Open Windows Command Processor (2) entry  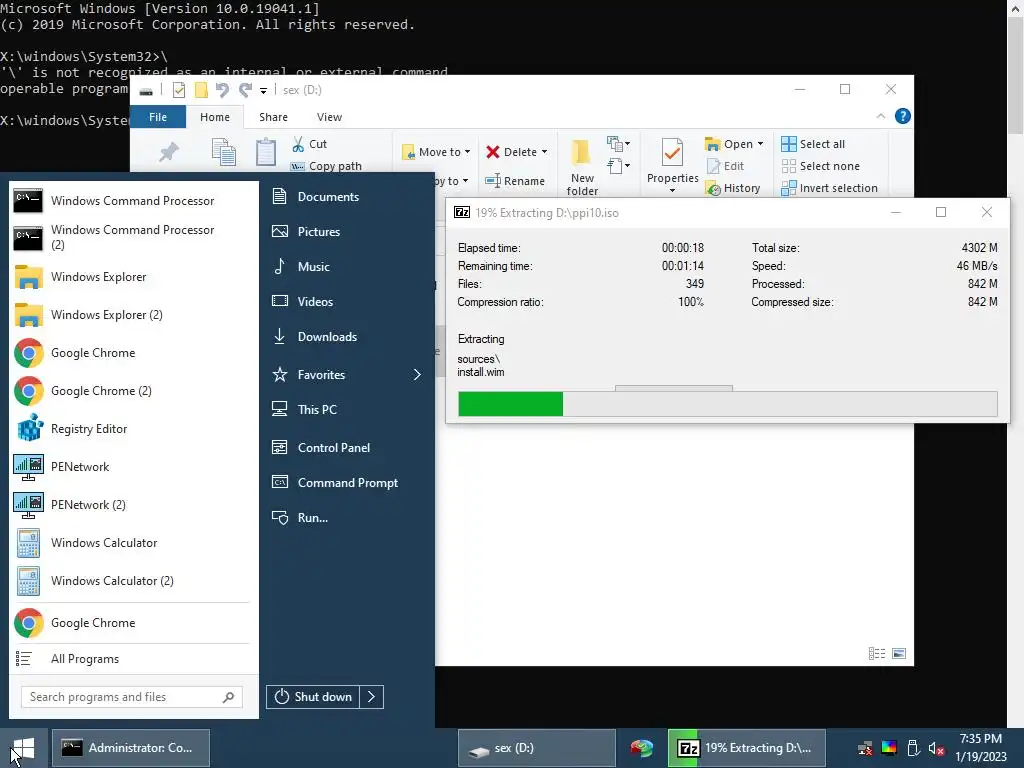point(131,237)
